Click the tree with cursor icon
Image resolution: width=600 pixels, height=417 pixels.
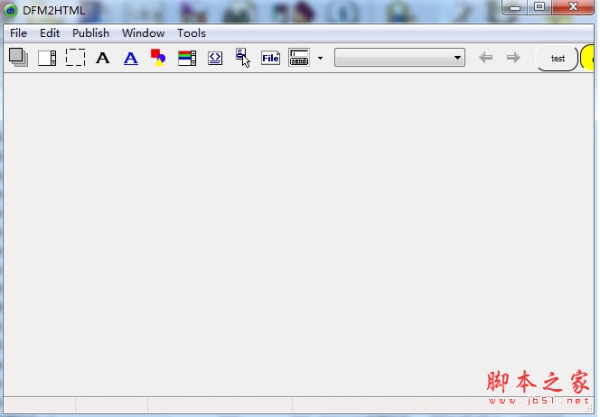point(242,58)
